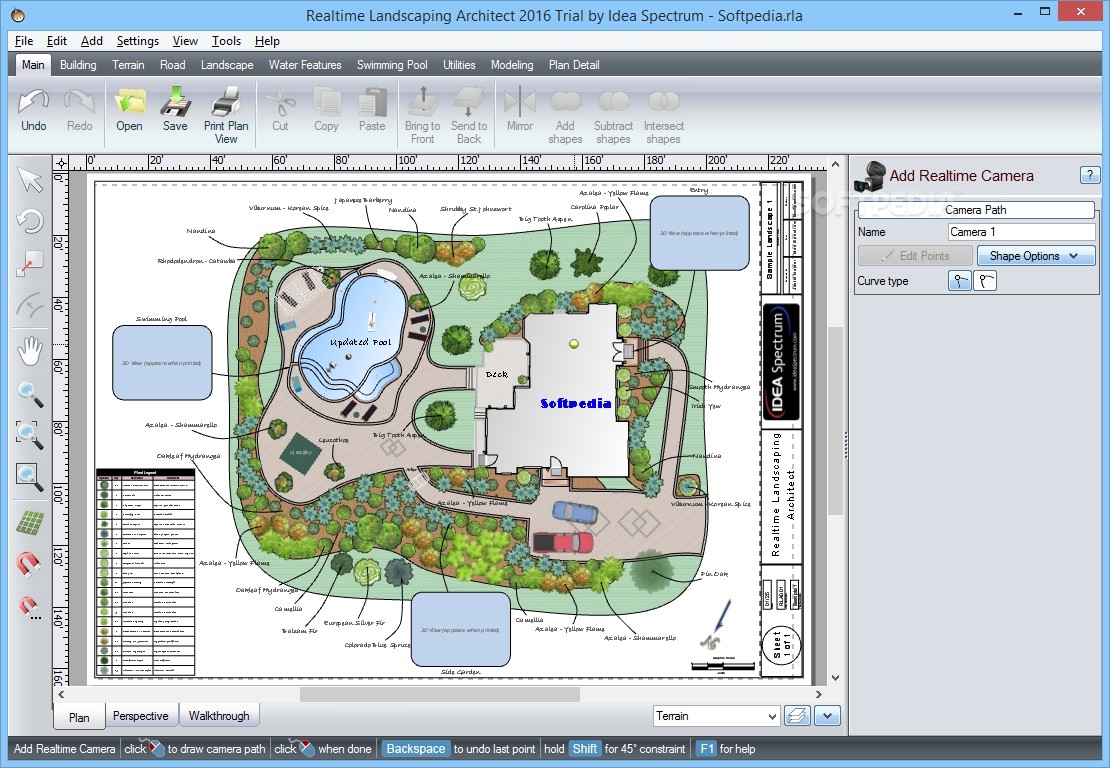The image size is (1110, 768).
Task: Click the Copy icon
Action: [326, 103]
